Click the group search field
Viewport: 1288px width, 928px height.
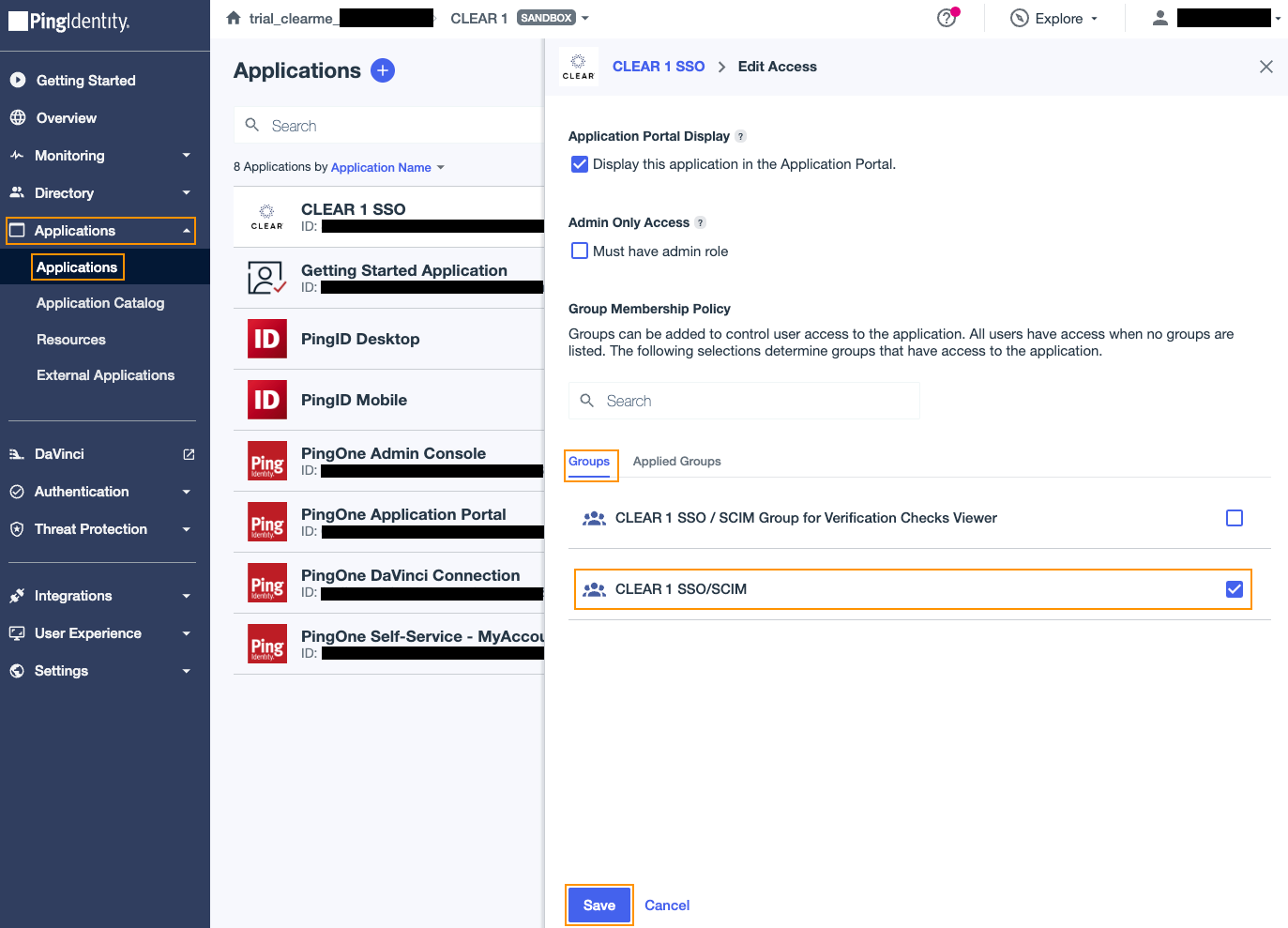tap(744, 401)
